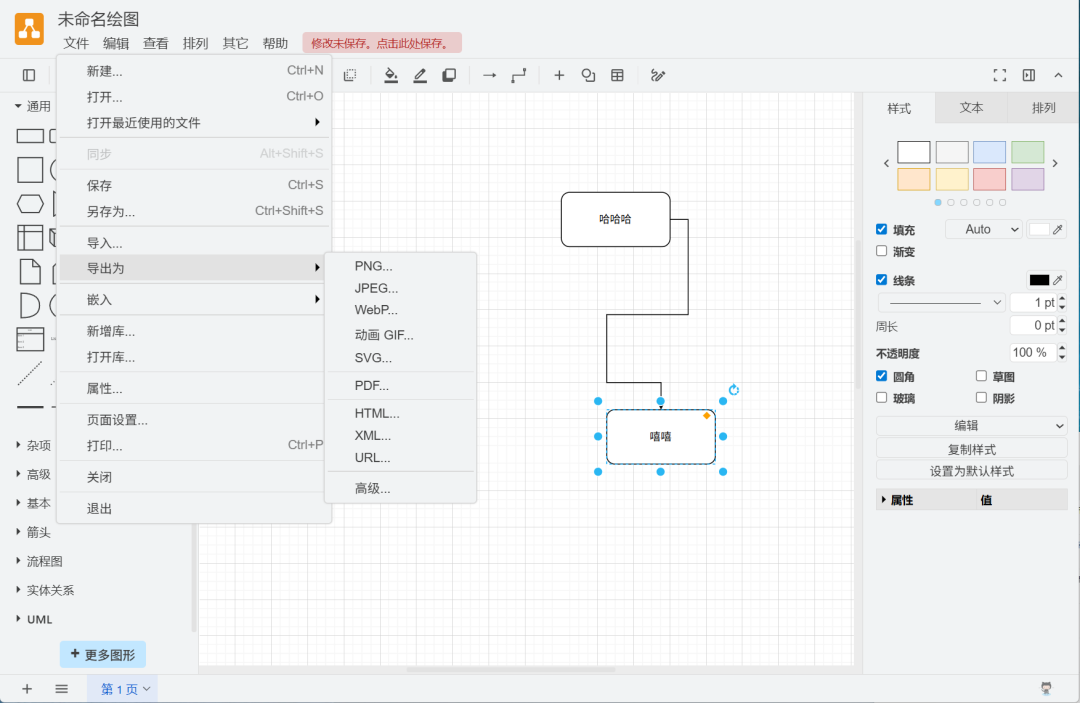Click the table icon in toolbar
Screen dimensions: 1080x703
coord(618,75)
